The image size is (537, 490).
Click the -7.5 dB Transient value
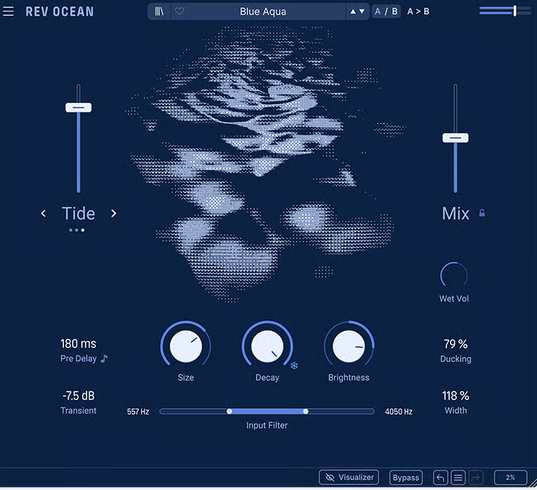[78, 396]
